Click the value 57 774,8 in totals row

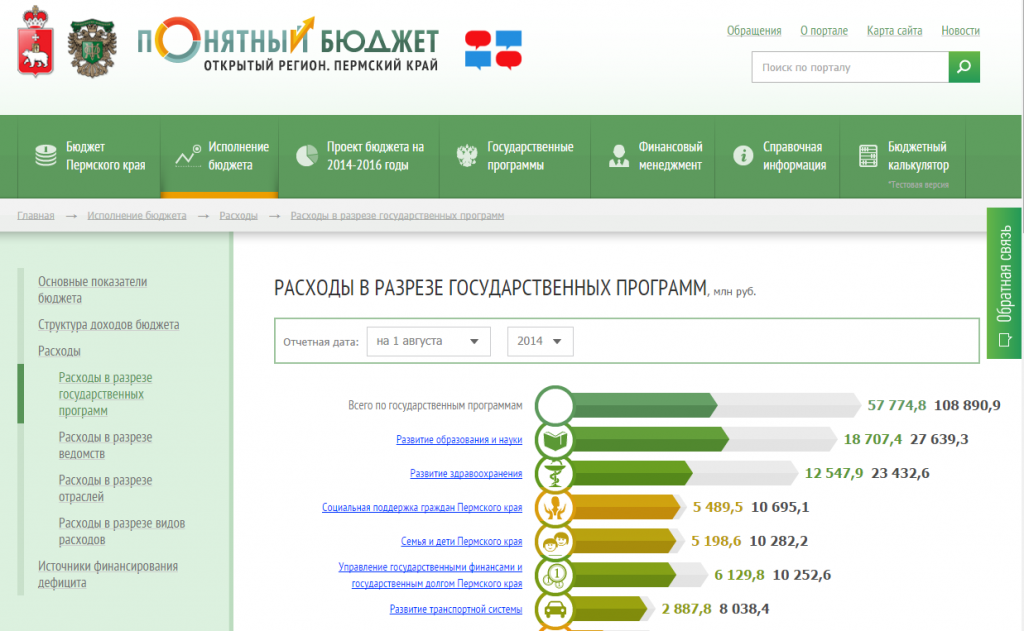tap(897, 406)
